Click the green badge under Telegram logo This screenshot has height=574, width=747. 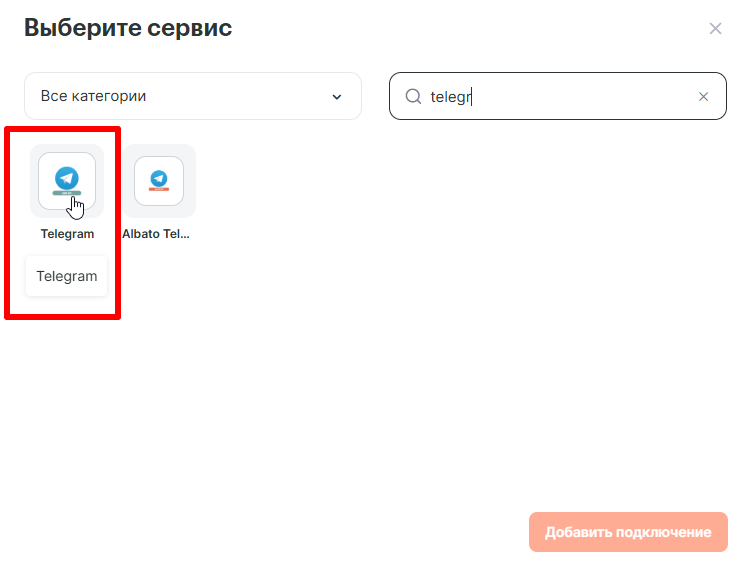(67, 194)
